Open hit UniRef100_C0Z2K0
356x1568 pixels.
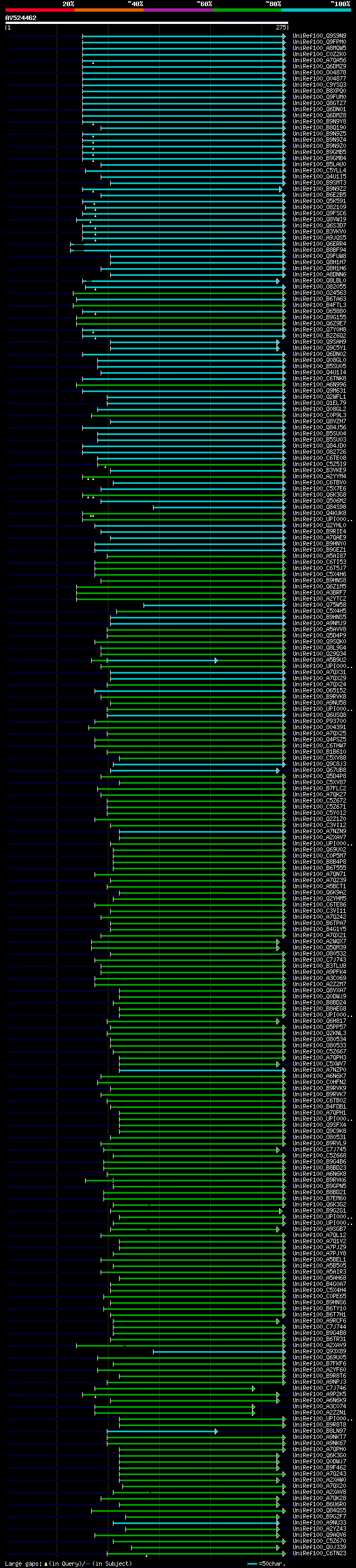click(319, 54)
